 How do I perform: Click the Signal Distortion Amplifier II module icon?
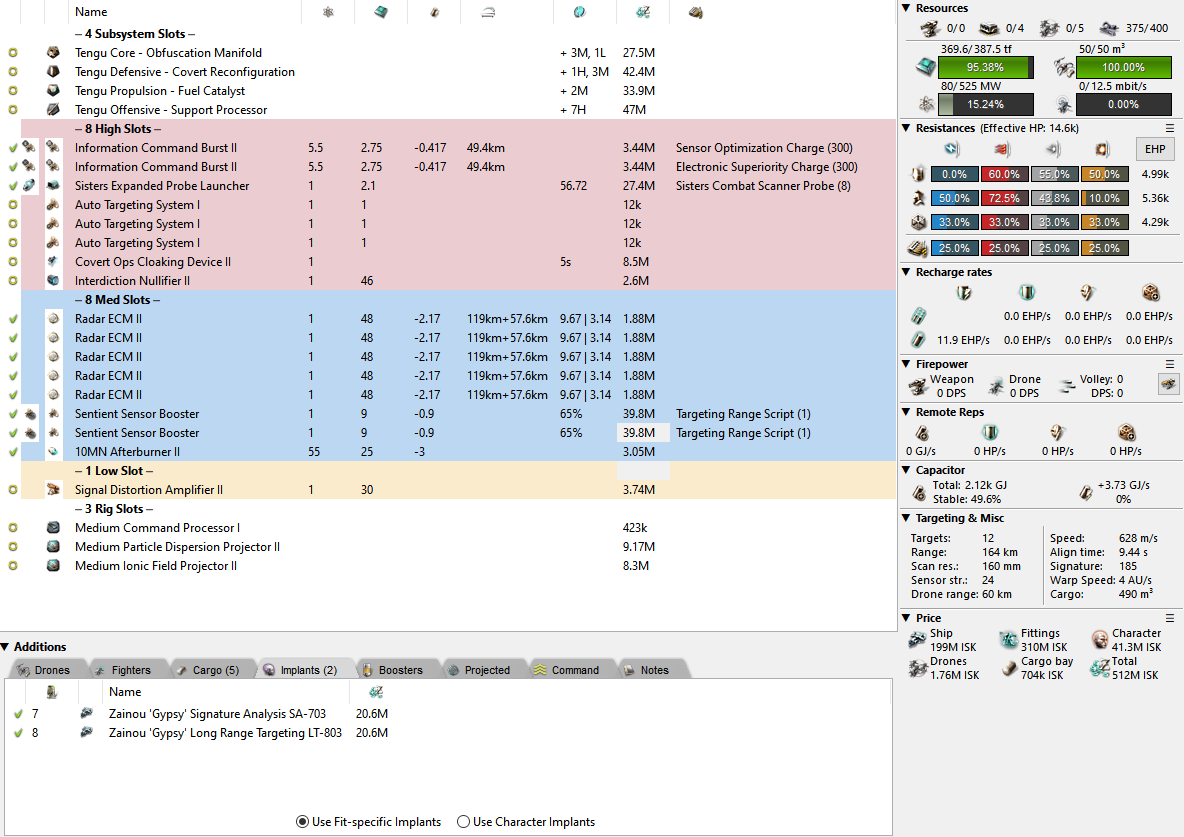coord(53,490)
